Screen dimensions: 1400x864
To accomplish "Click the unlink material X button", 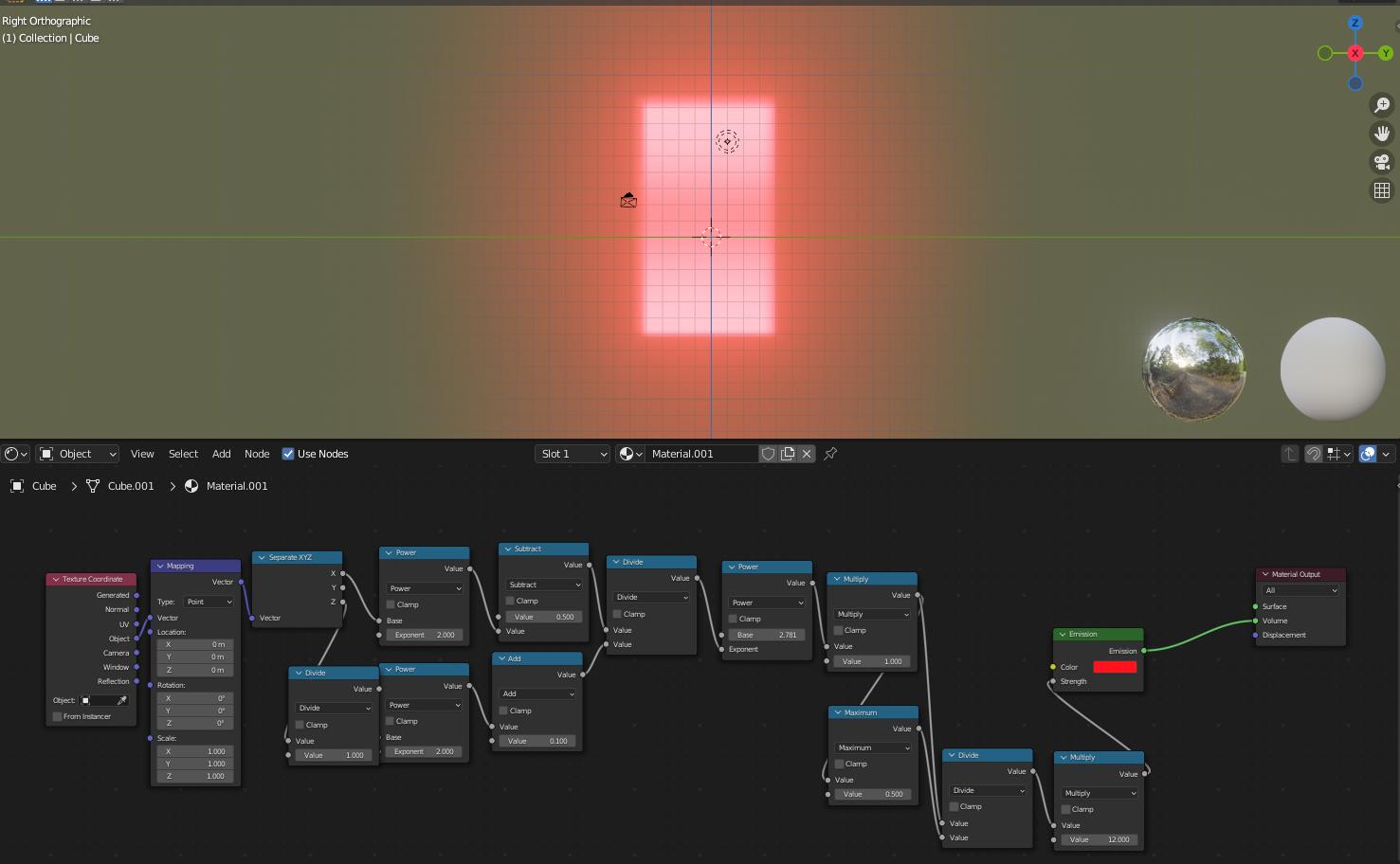I will (x=806, y=454).
